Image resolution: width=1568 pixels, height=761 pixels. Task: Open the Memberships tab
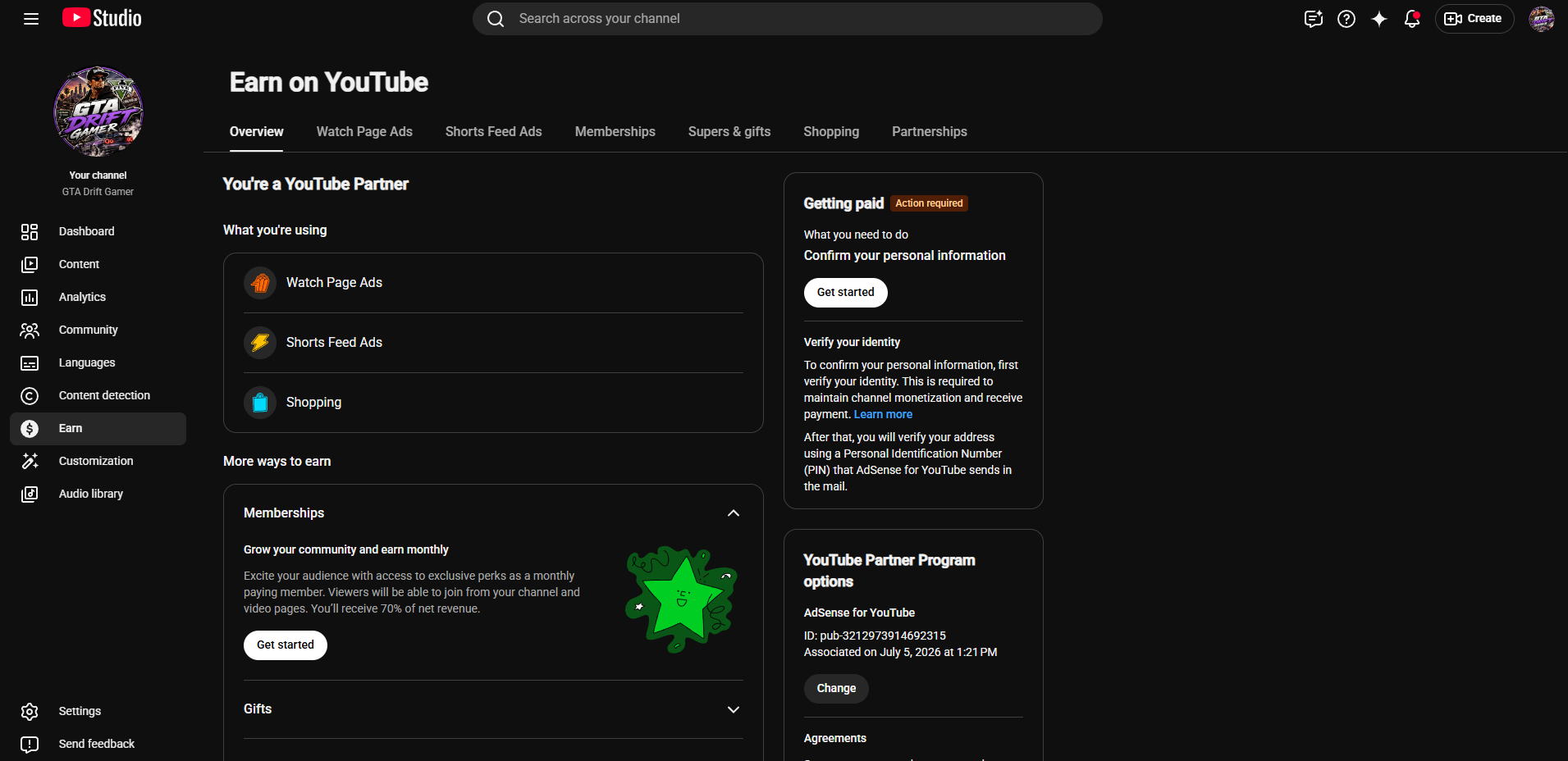click(x=615, y=132)
